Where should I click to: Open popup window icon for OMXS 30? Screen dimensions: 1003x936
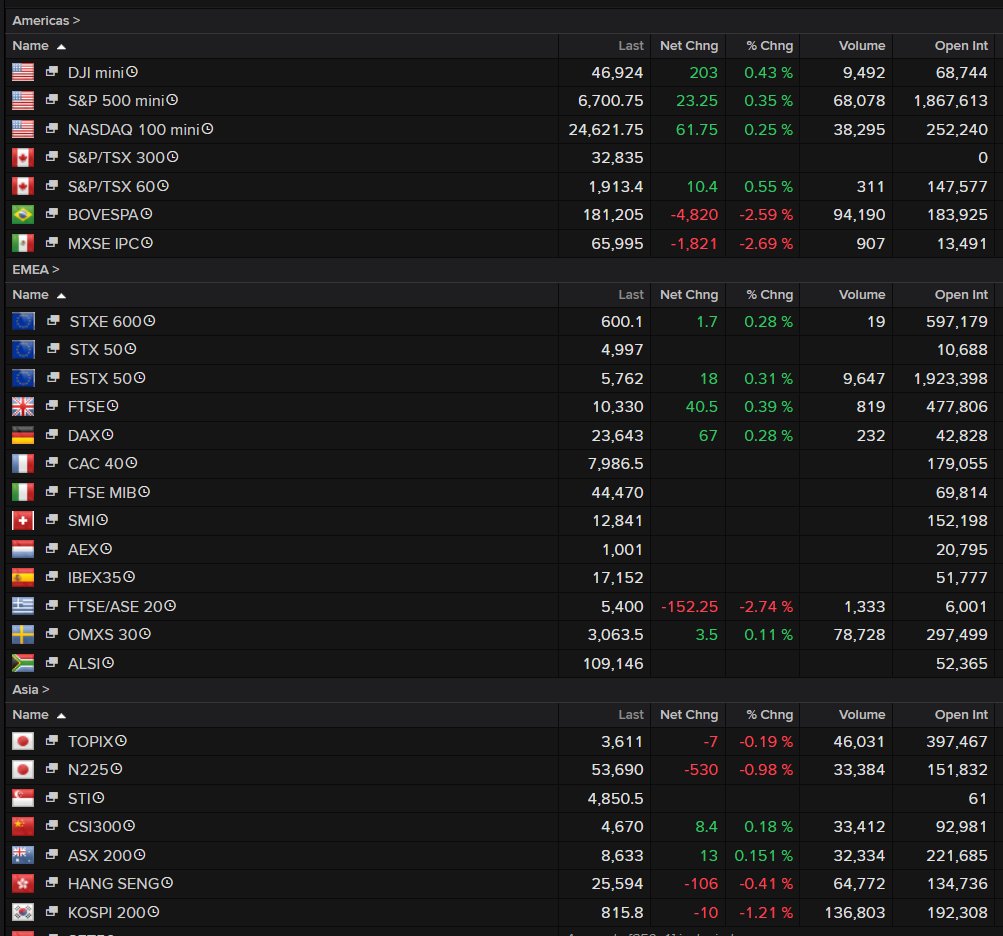click(52, 633)
